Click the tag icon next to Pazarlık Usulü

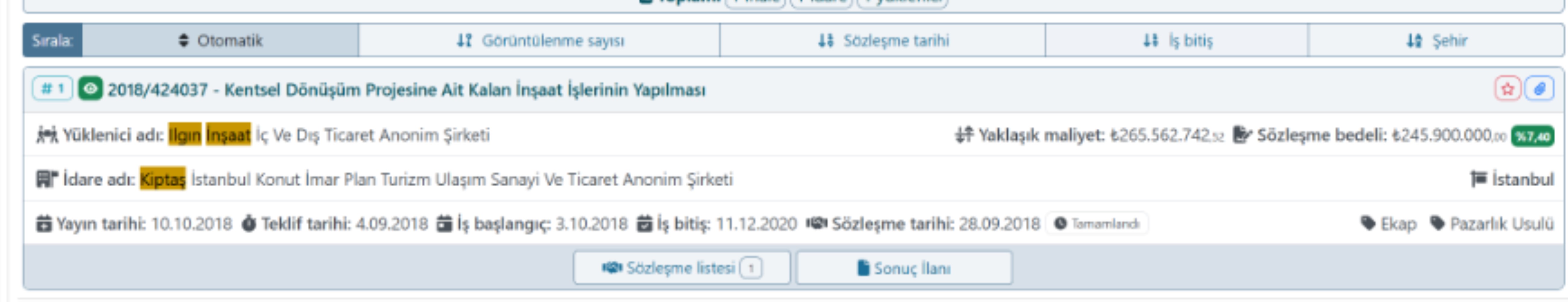click(1438, 223)
